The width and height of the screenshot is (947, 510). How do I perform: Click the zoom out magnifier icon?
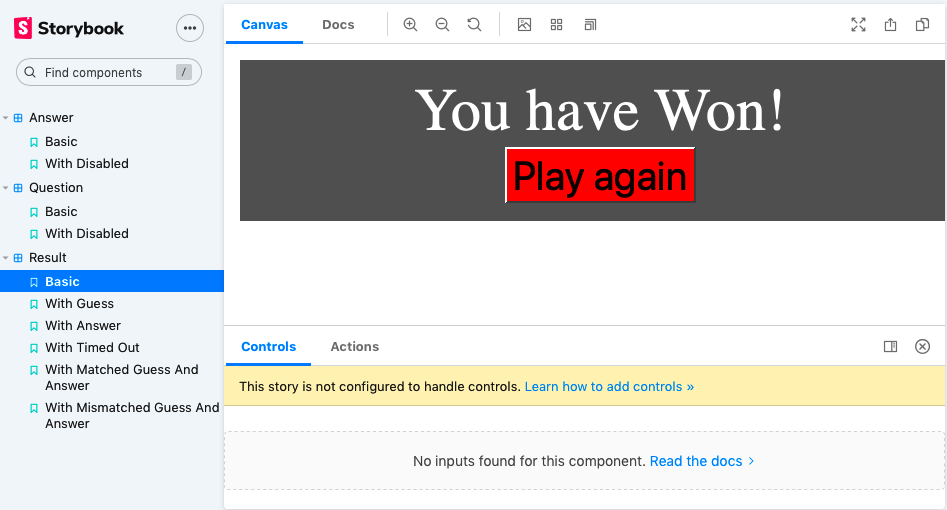pyautogui.click(x=442, y=25)
